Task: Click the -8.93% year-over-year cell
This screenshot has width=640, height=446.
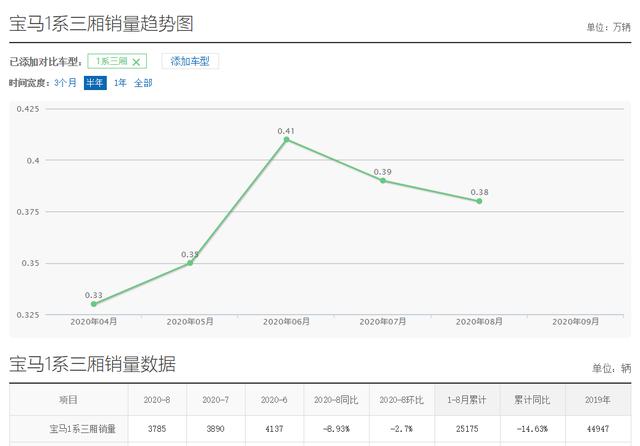Action: coord(336,428)
